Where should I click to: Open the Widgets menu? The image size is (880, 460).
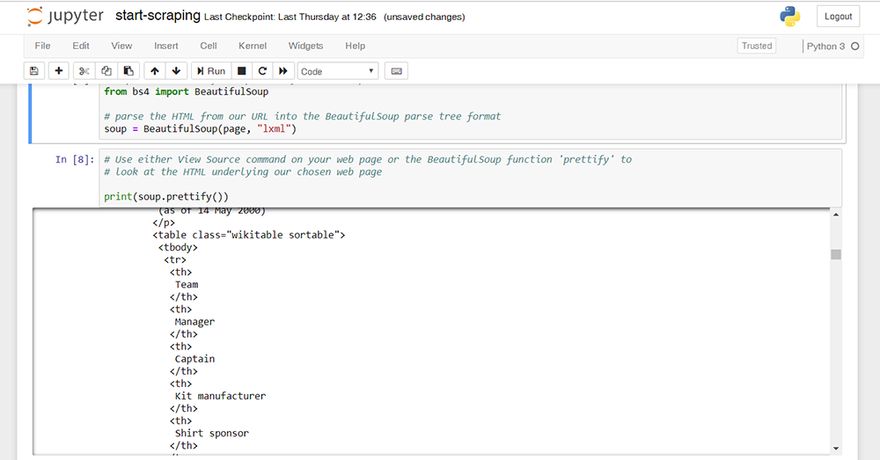tap(306, 46)
